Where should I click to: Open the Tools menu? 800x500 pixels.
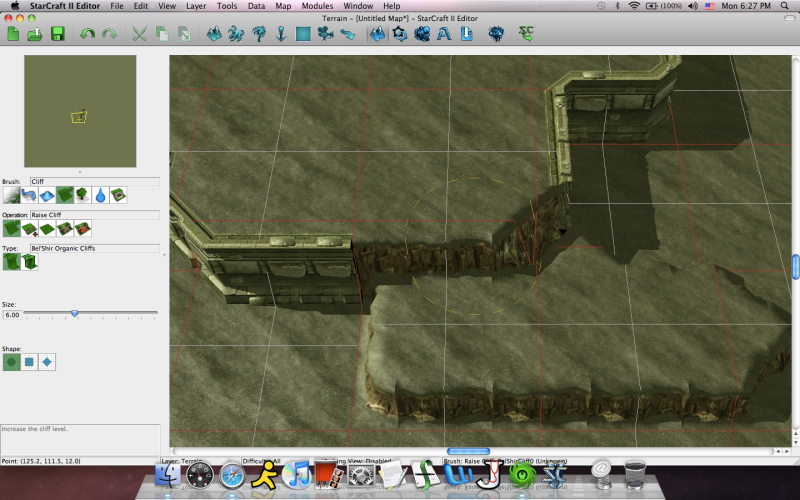coord(227,6)
